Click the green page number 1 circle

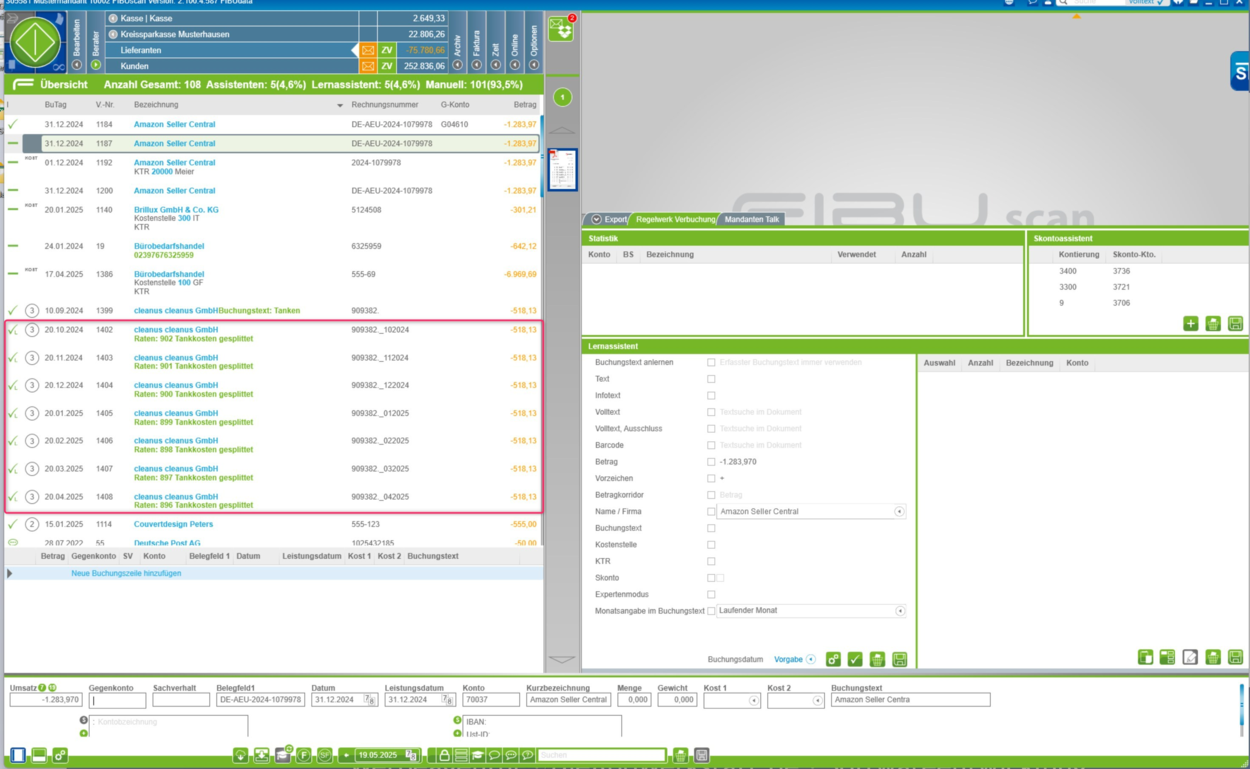(563, 97)
